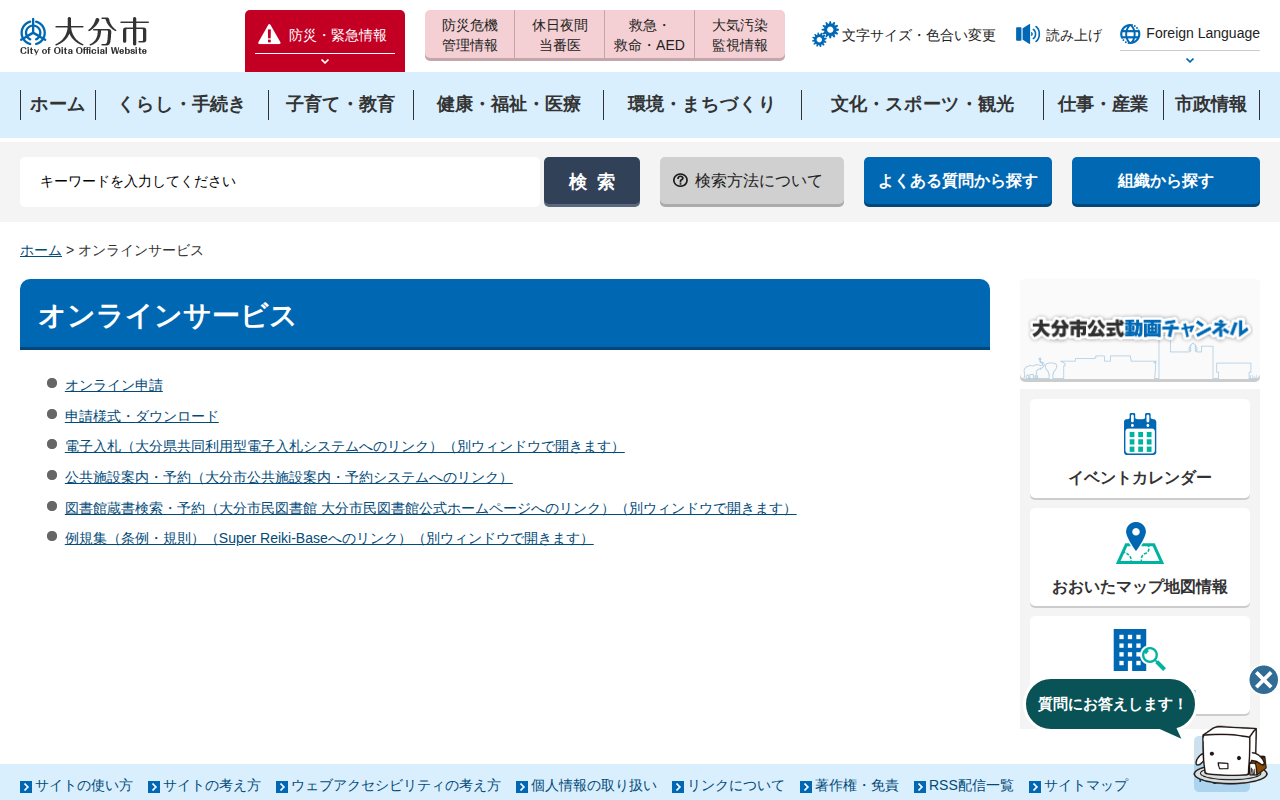Open 申請様式・ダウンロード link

tap(142, 416)
